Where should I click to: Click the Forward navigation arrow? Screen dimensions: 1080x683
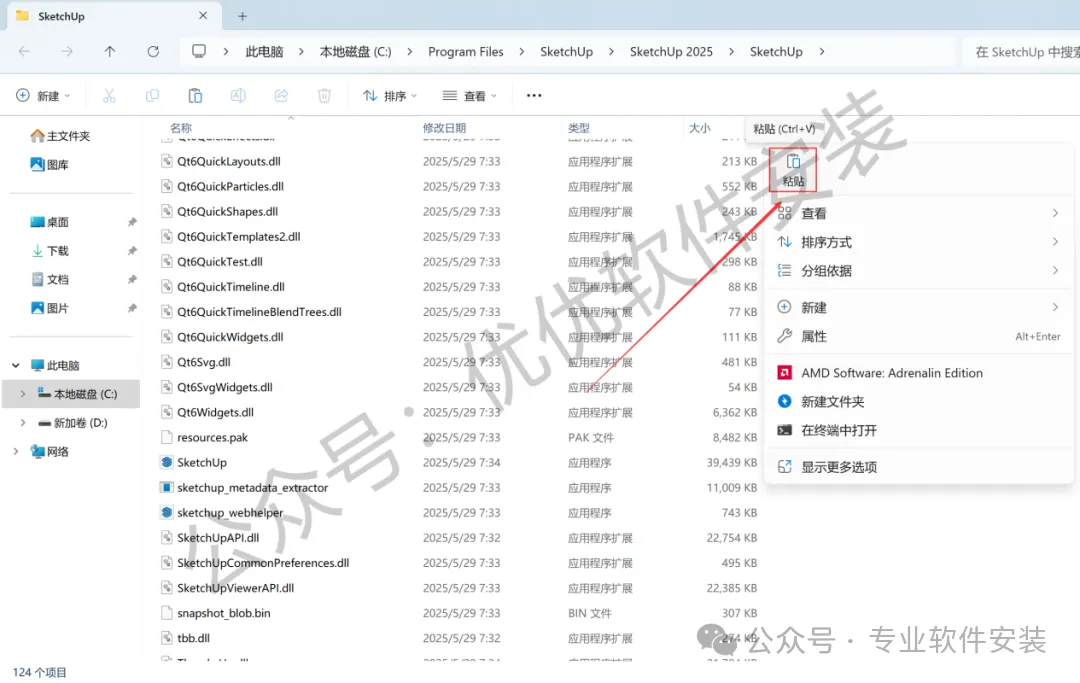[67, 52]
